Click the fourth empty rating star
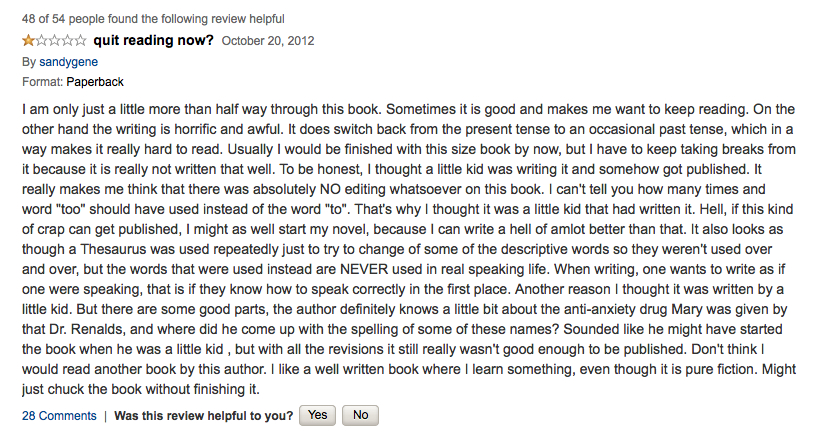 point(67,40)
